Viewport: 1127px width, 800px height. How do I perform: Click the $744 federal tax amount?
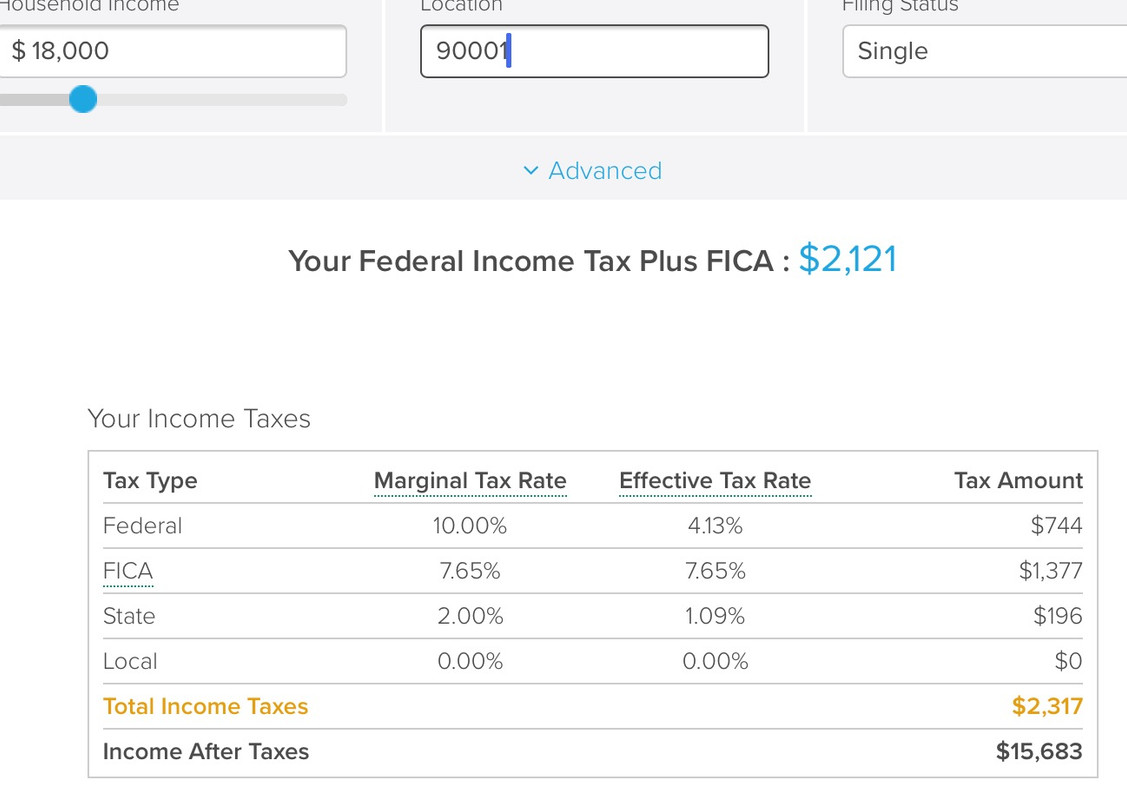click(1056, 526)
